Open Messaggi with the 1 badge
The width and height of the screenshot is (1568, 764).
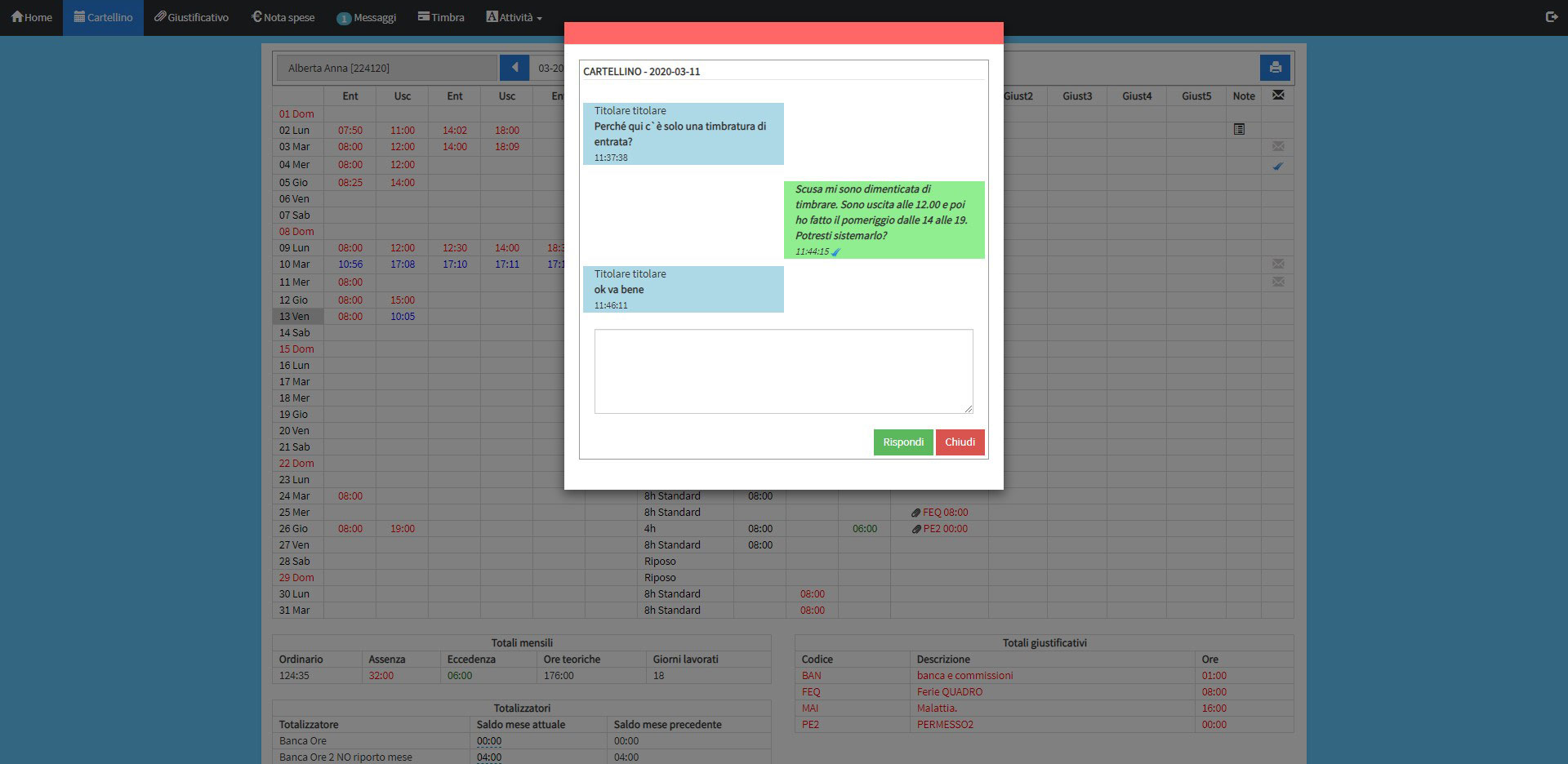(x=366, y=17)
